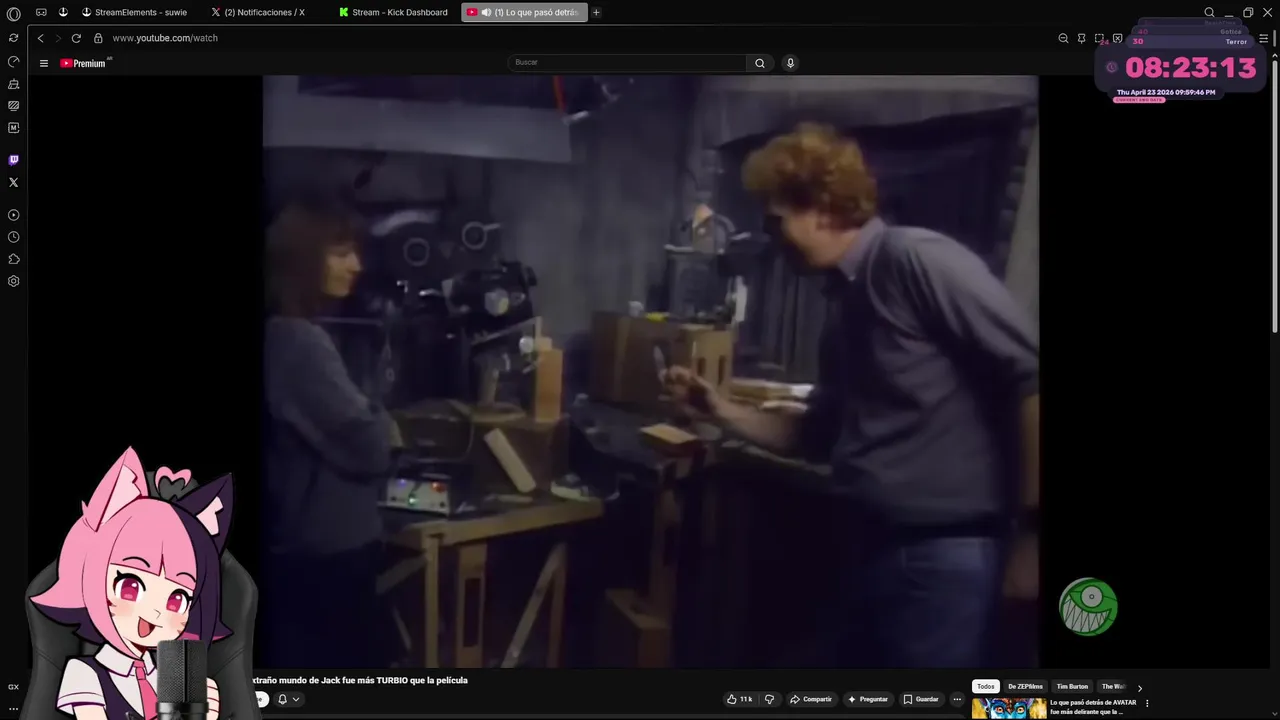
Task: Open a new tab with plus button
Action: (596, 12)
